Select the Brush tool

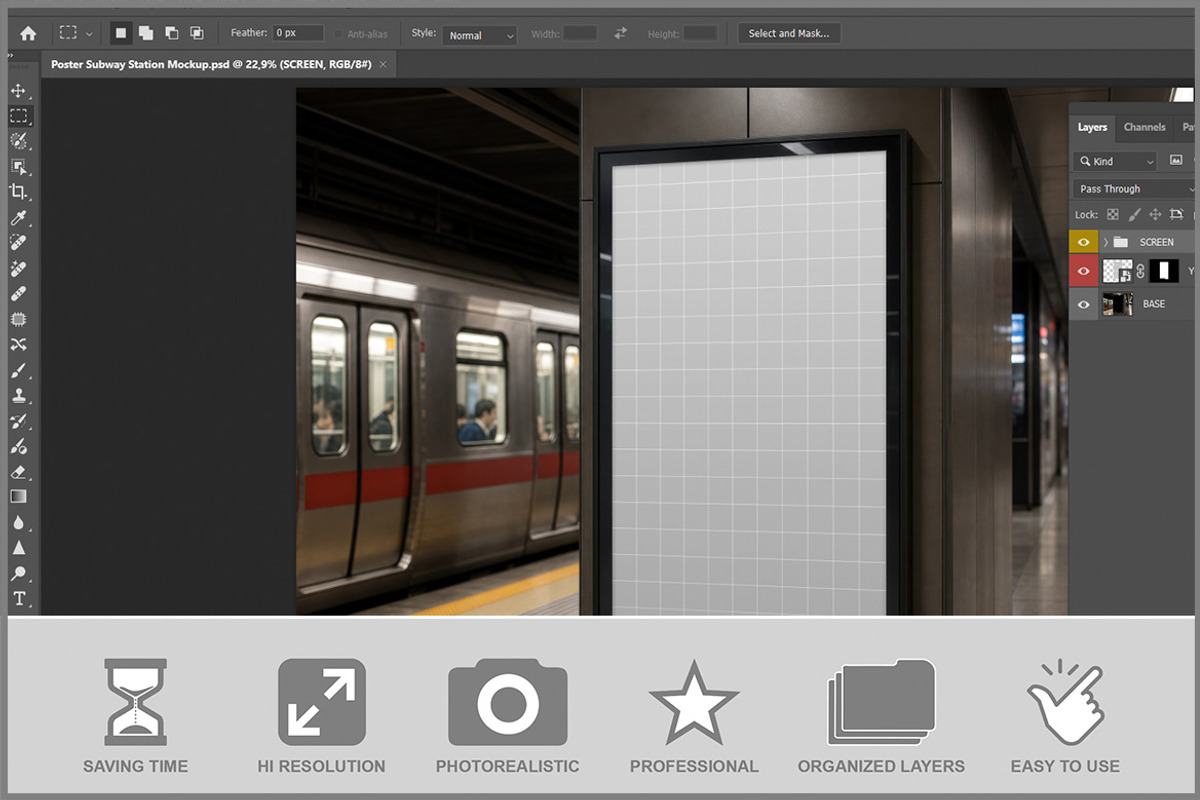(x=18, y=371)
